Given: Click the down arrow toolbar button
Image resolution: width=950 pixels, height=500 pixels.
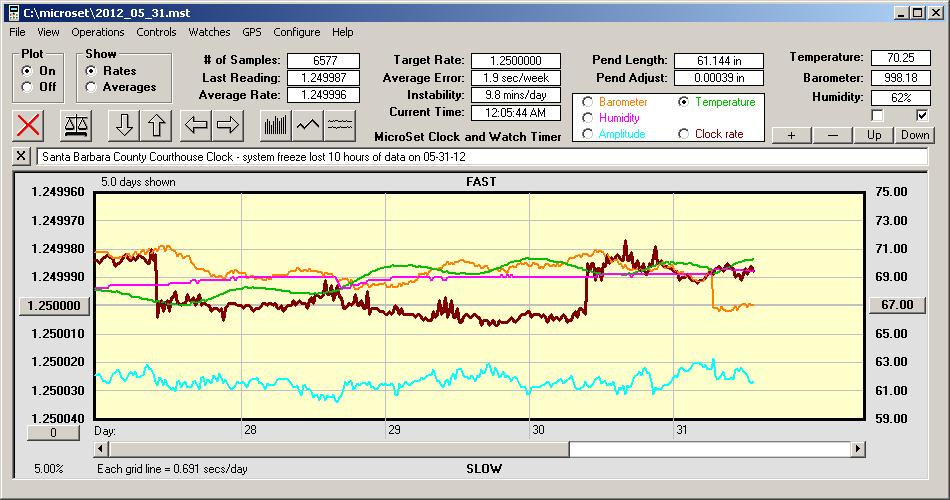Looking at the screenshot, I should click(x=124, y=125).
